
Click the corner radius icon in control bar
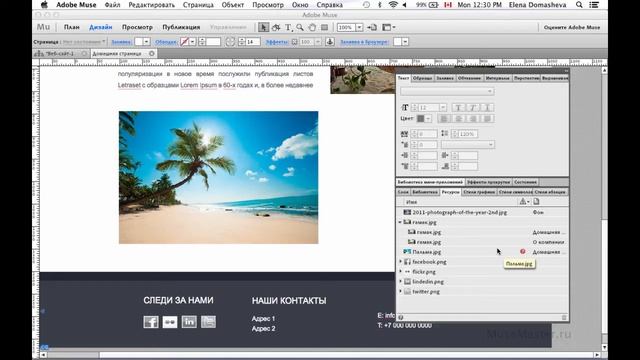coord(230,42)
